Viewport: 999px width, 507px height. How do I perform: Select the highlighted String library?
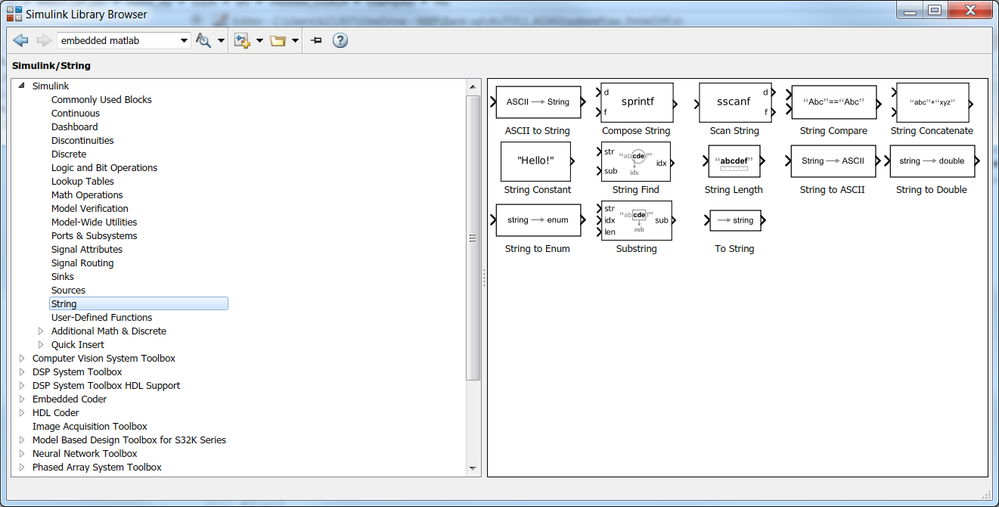click(x=138, y=304)
